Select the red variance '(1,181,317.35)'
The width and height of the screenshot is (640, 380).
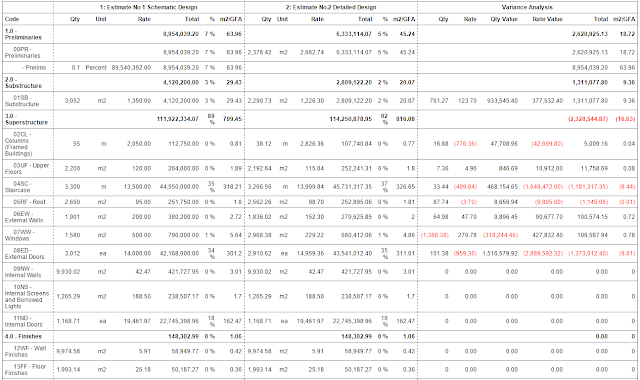pyautogui.click(x=589, y=187)
